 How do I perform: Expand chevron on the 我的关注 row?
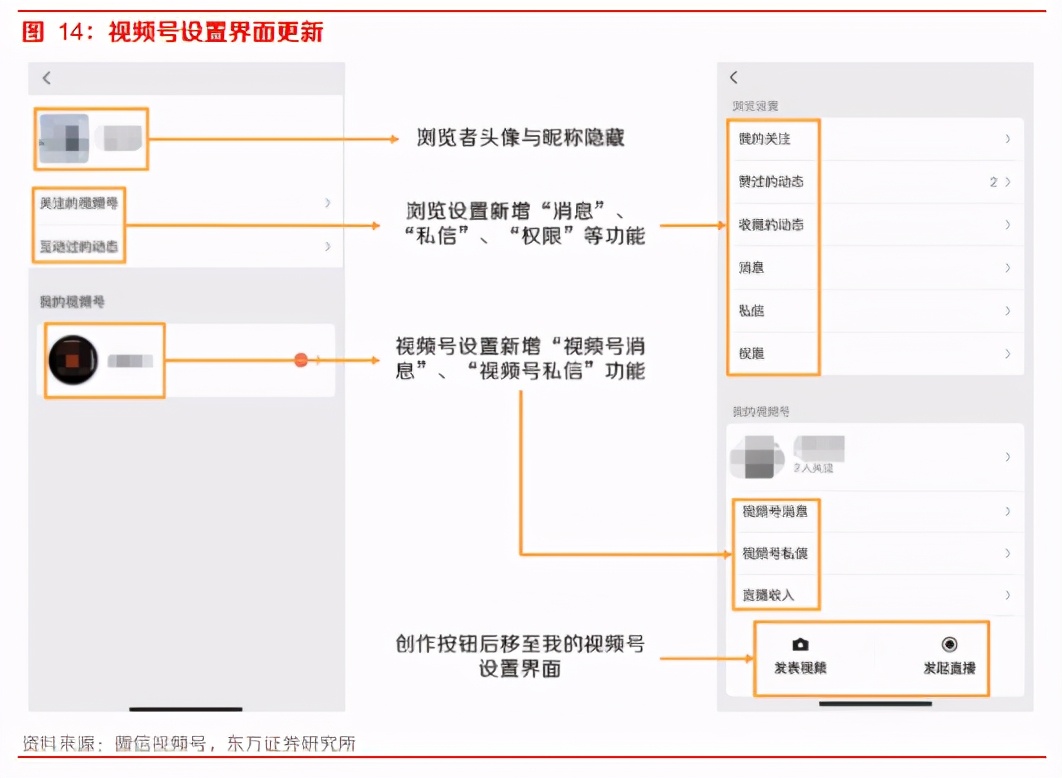click(x=1008, y=139)
